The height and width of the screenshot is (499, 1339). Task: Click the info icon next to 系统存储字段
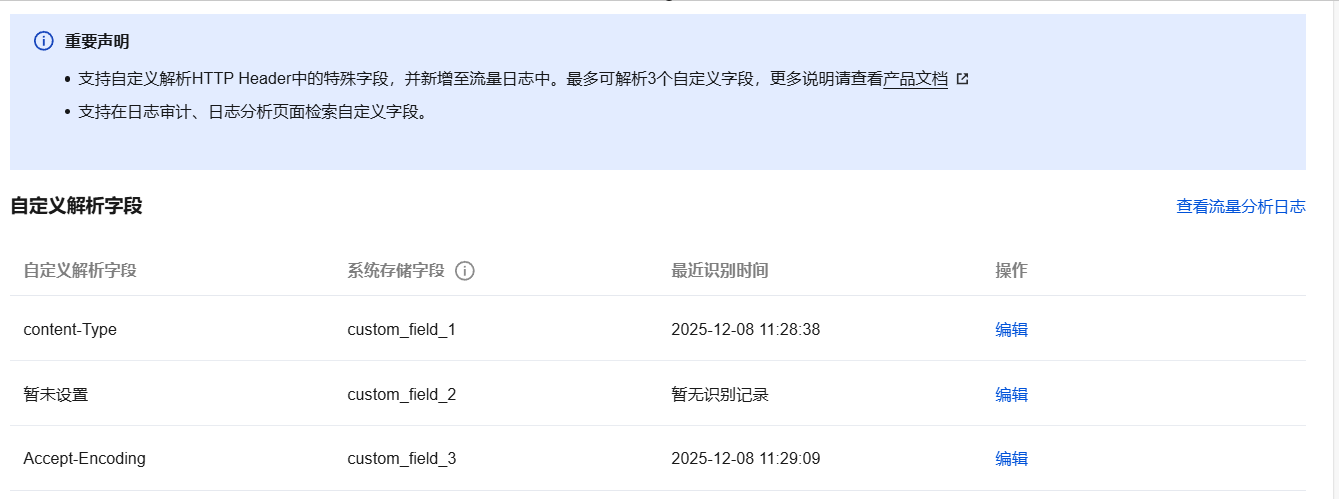pos(464,271)
